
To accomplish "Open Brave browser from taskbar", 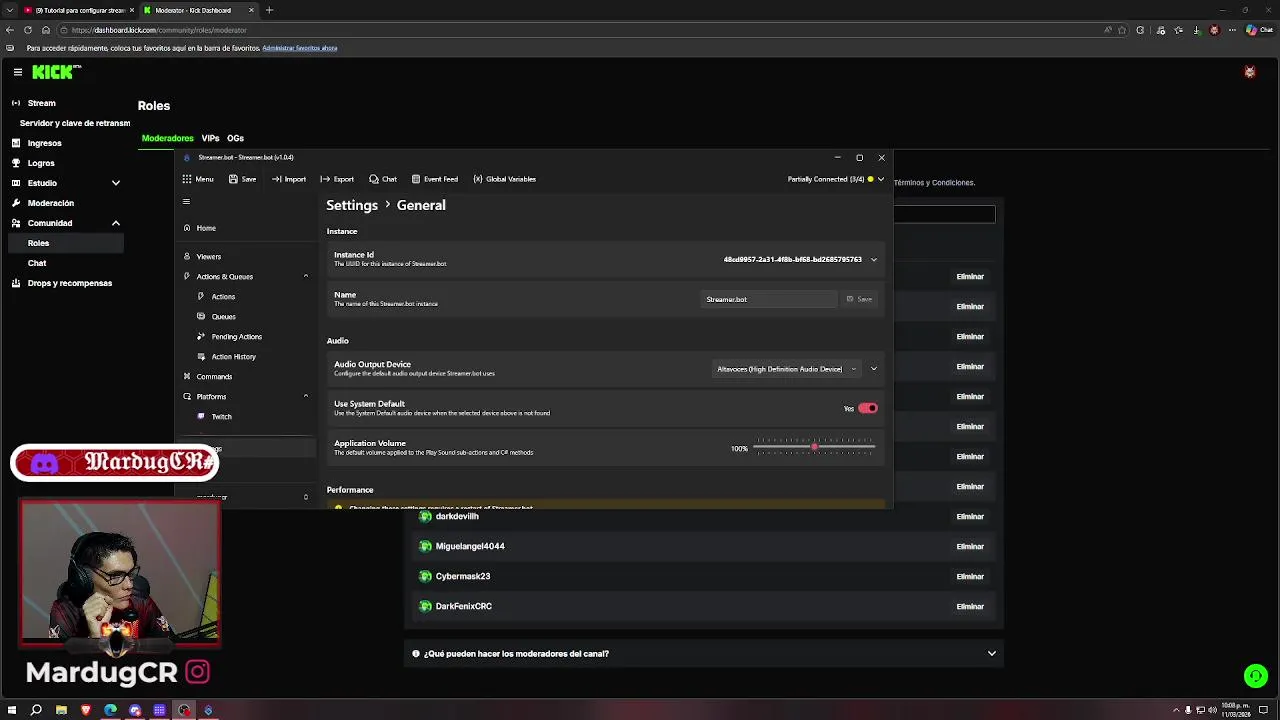I will tap(86, 710).
